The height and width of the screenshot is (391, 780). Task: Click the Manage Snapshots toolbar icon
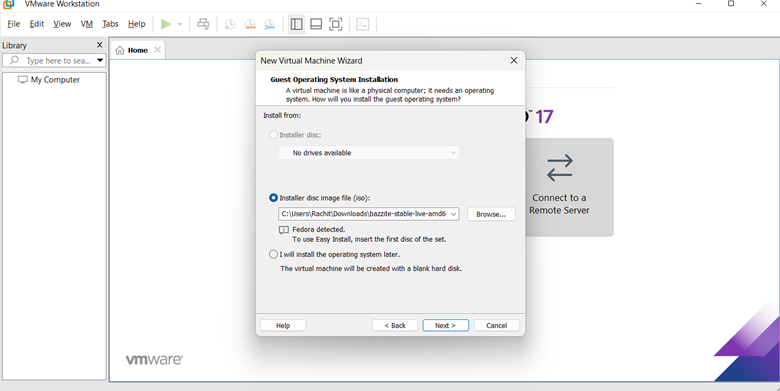tap(269, 24)
